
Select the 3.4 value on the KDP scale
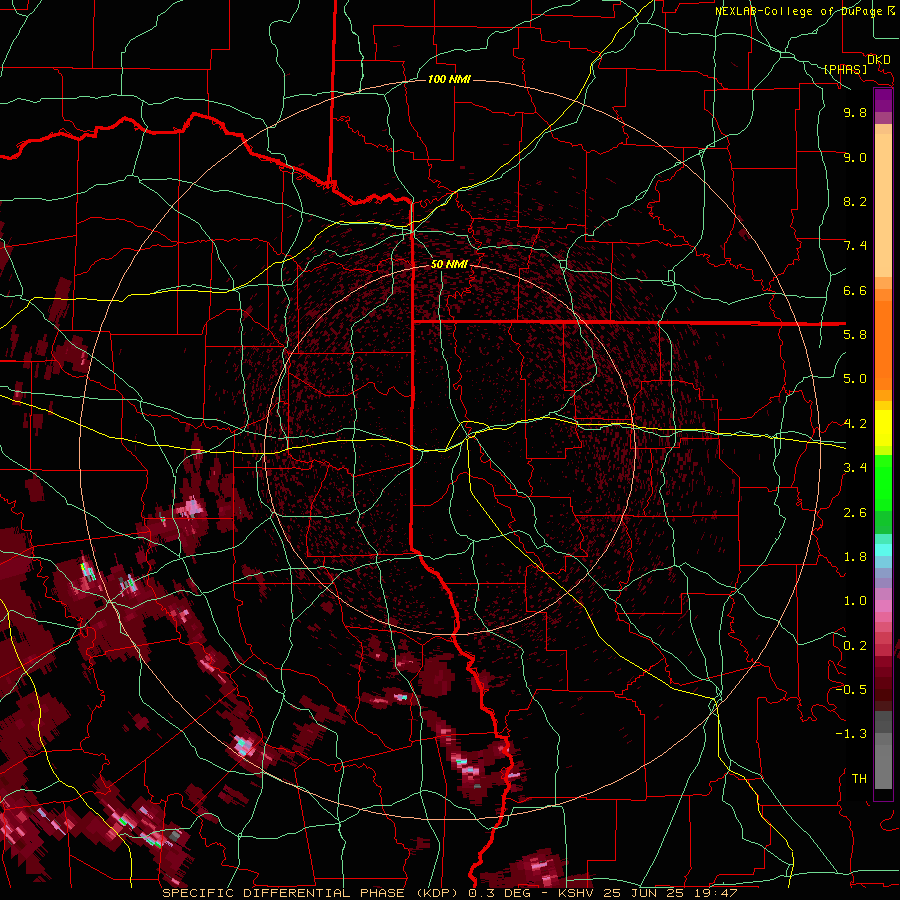pyautogui.click(x=855, y=468)
